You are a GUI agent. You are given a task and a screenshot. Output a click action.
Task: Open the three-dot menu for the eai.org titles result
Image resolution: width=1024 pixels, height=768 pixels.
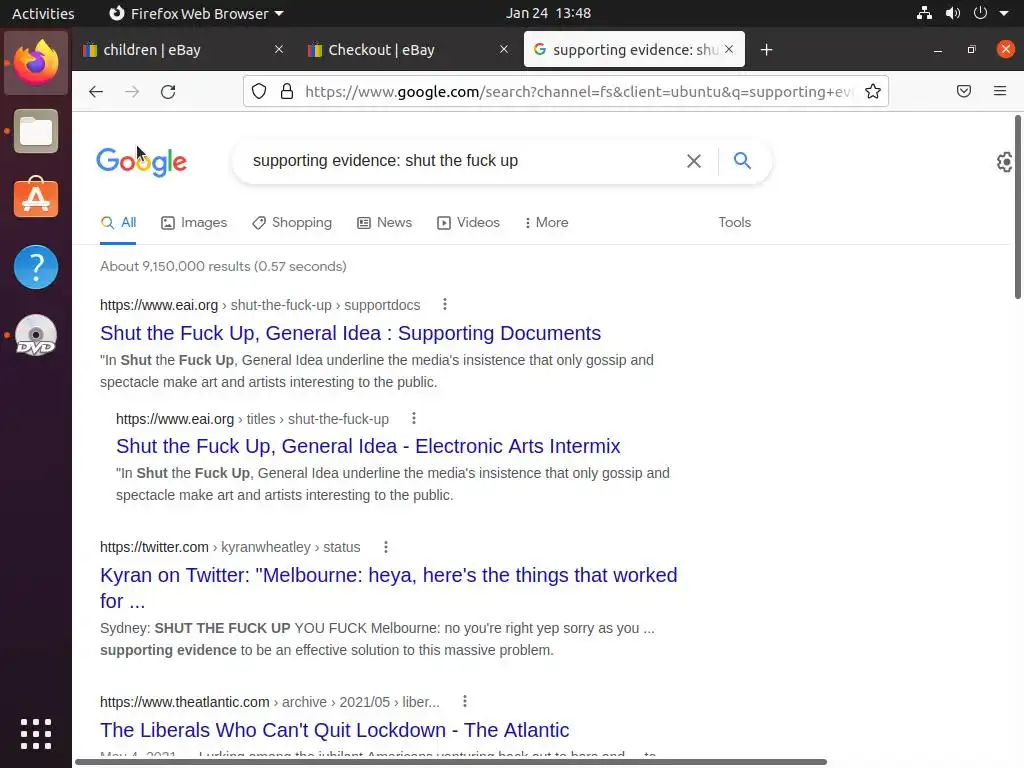pyautogui.click(x=413, y=418)
